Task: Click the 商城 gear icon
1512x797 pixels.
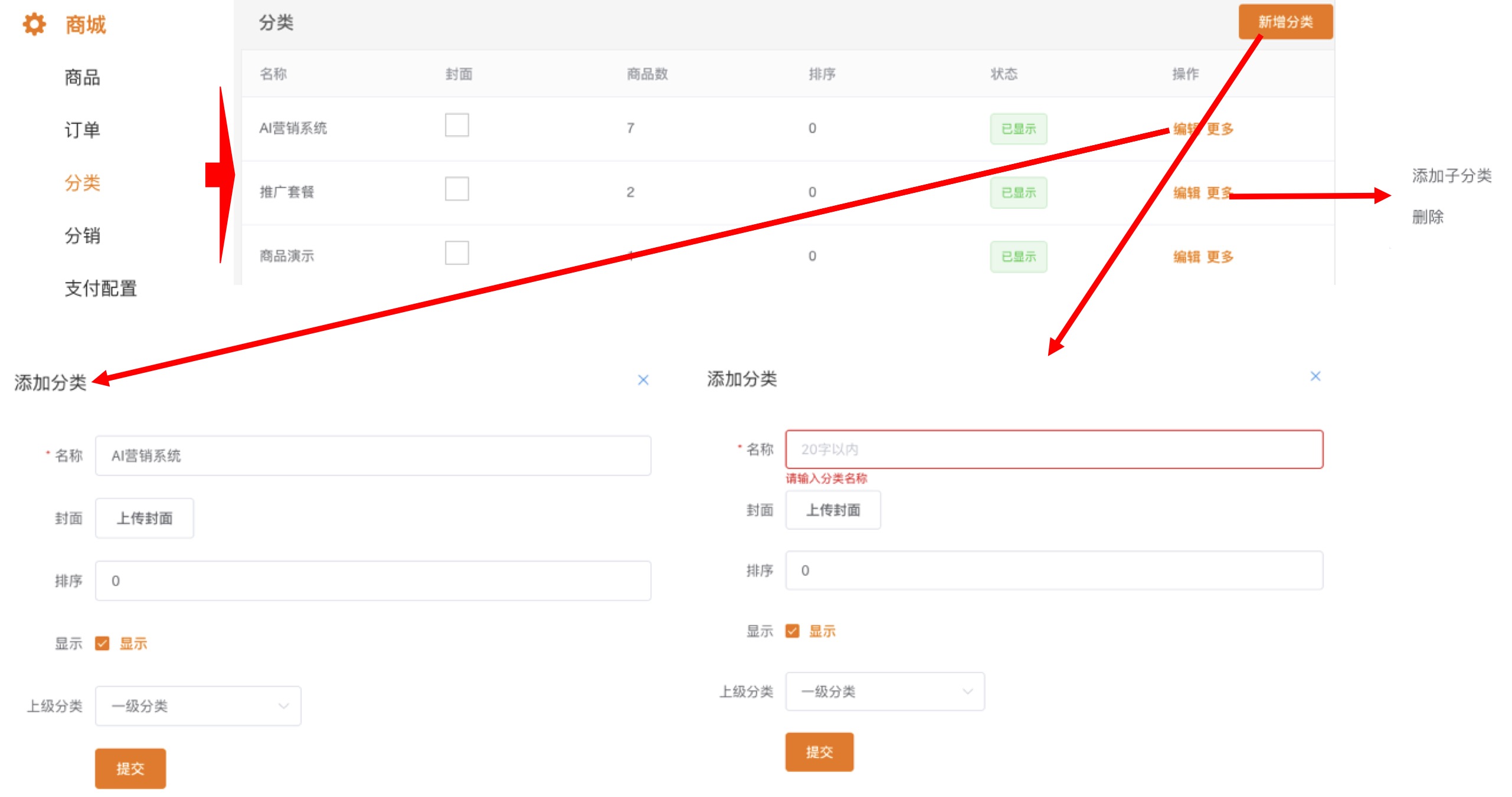Action: (34, 24)
